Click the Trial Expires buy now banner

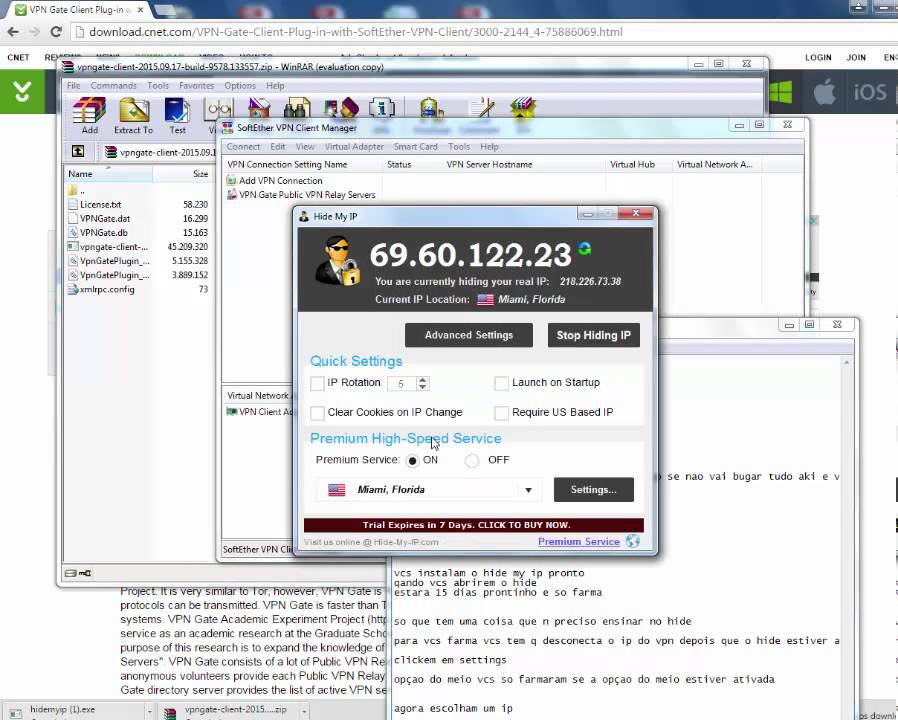click(474, 525)
